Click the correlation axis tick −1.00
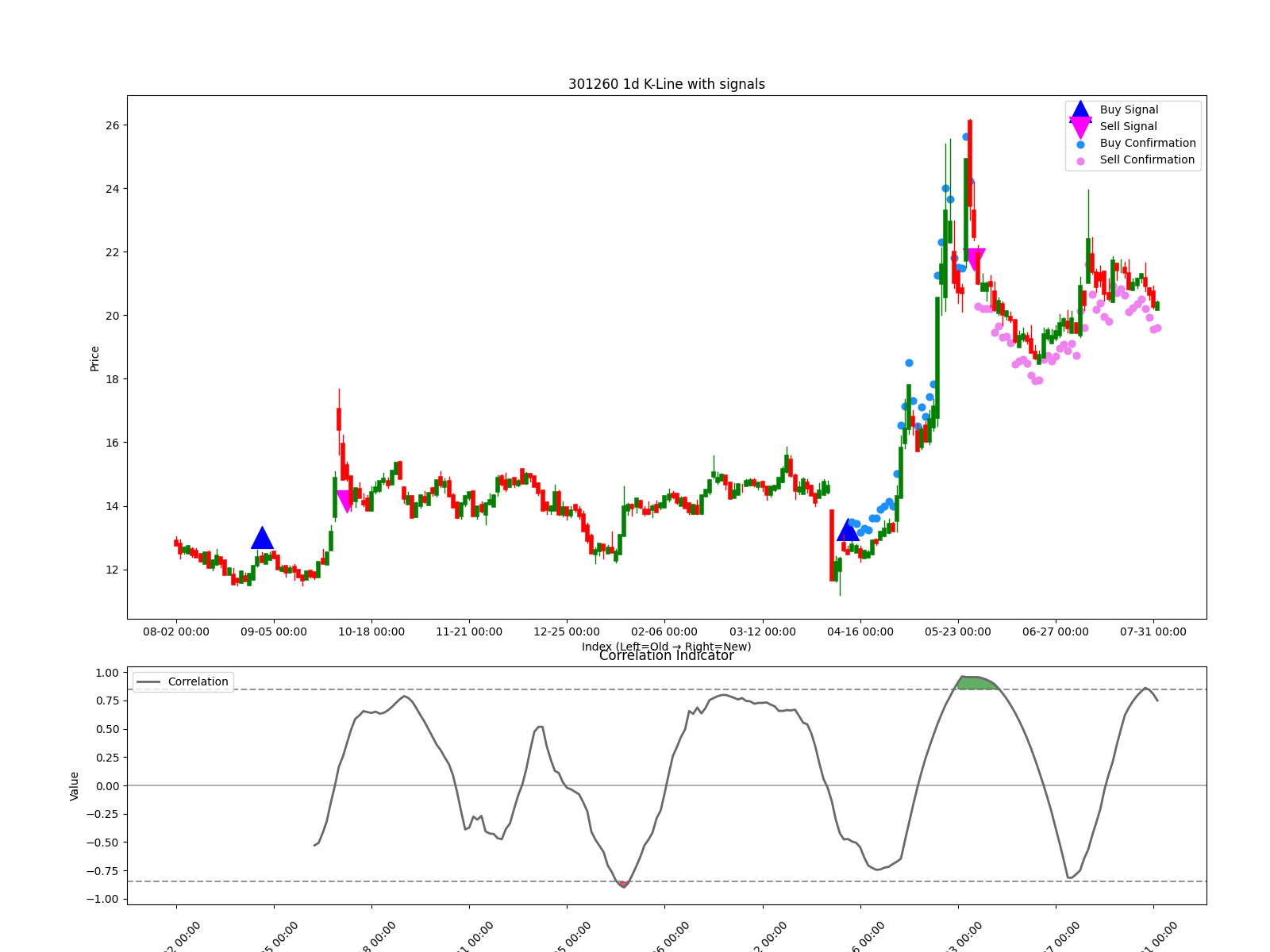 pyautogui.click(x=102, y=899)
